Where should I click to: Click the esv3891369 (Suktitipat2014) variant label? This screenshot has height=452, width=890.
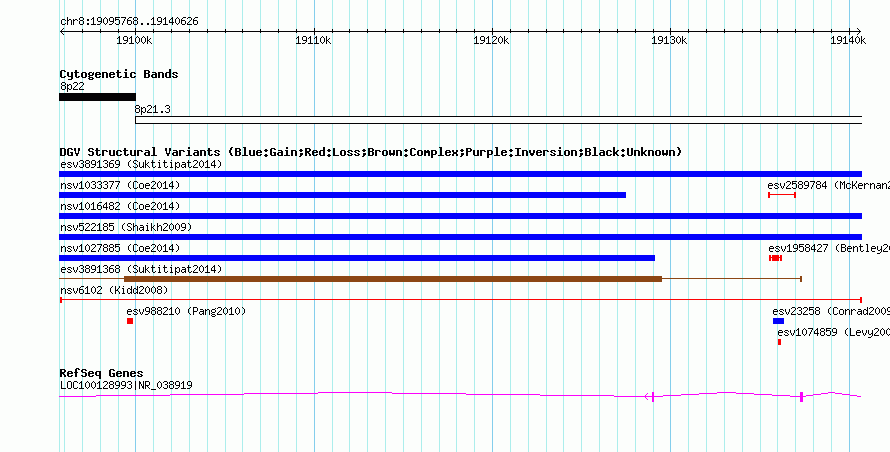click(x=141, y=165)
